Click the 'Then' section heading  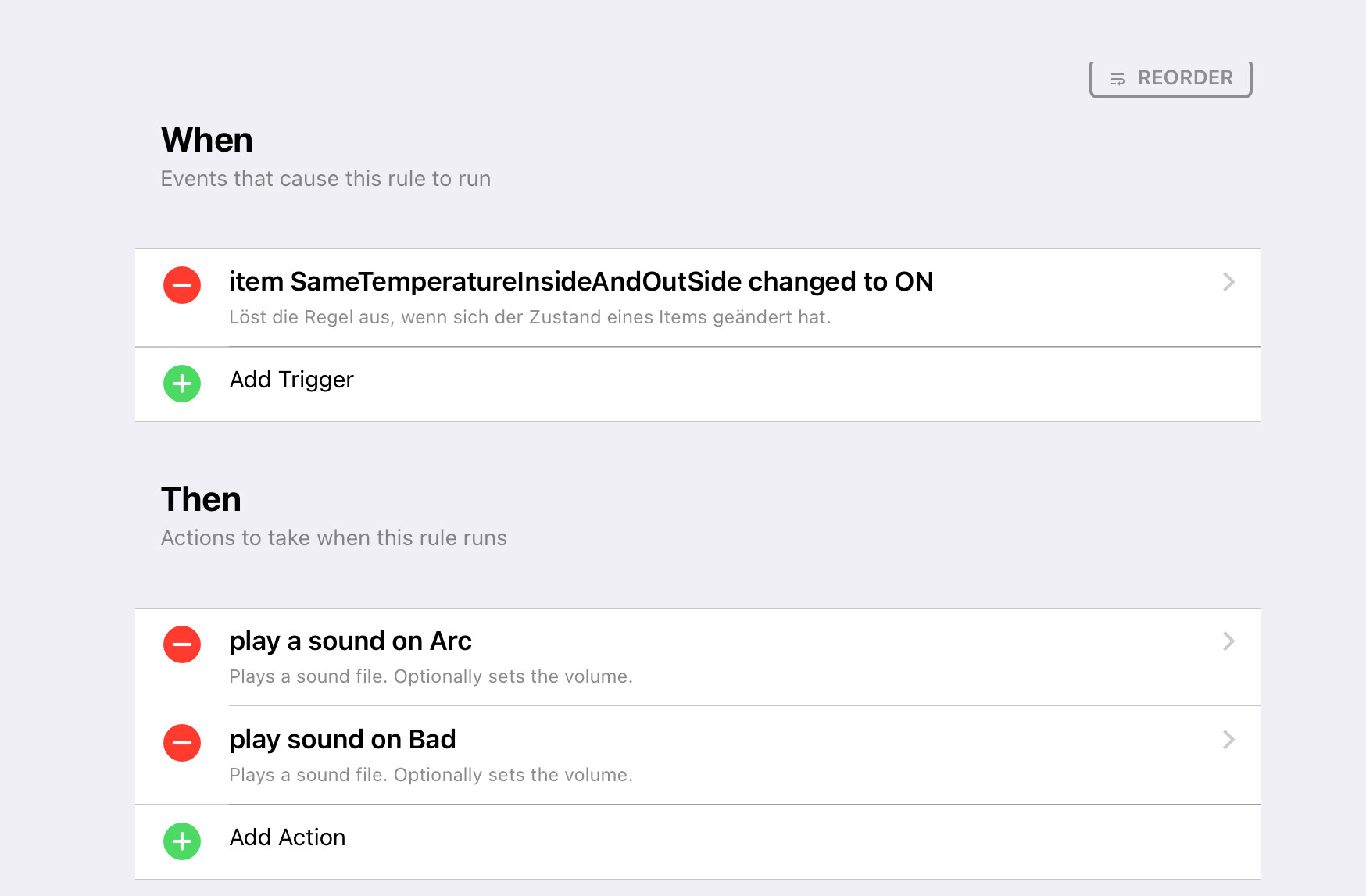pos(201,500)
